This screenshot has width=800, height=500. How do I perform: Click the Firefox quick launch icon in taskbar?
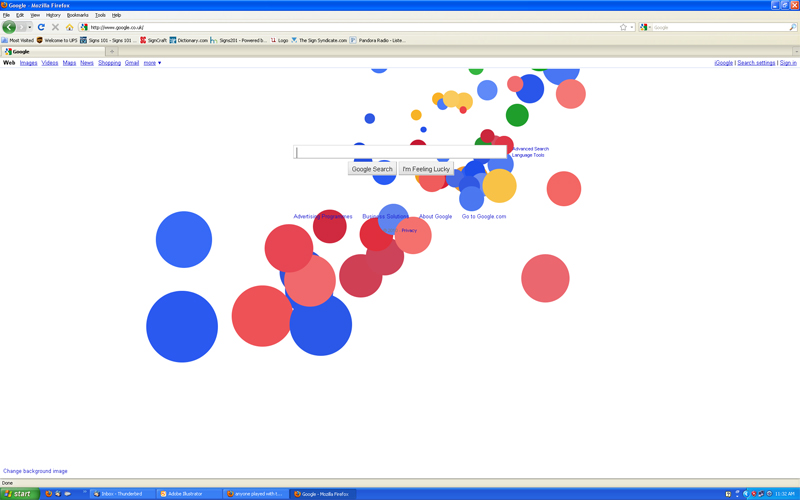point(48,494)
